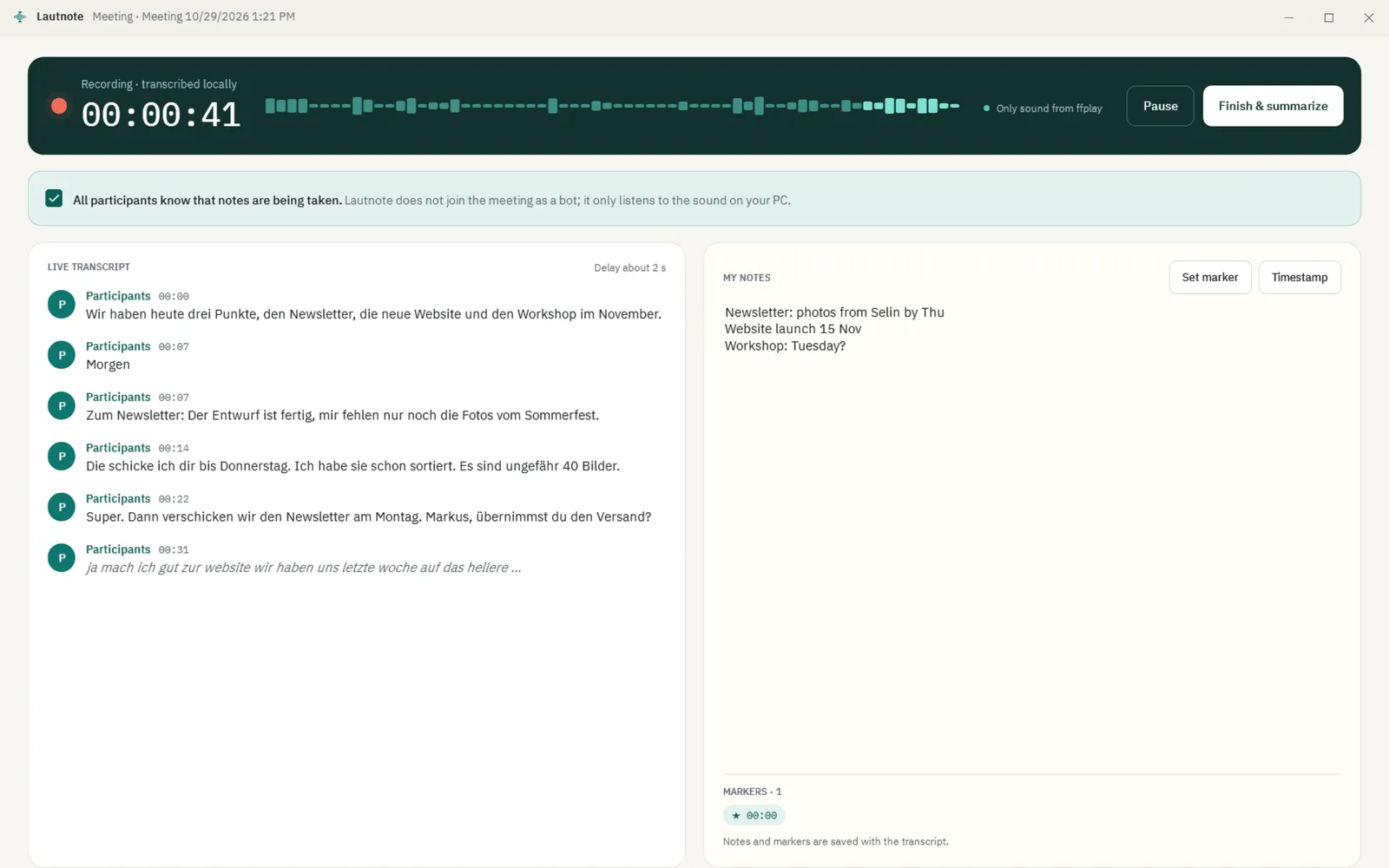Jump to the star marker 00:00
This screenshot has width=1389, height=868.
click(x=754, y=815)
